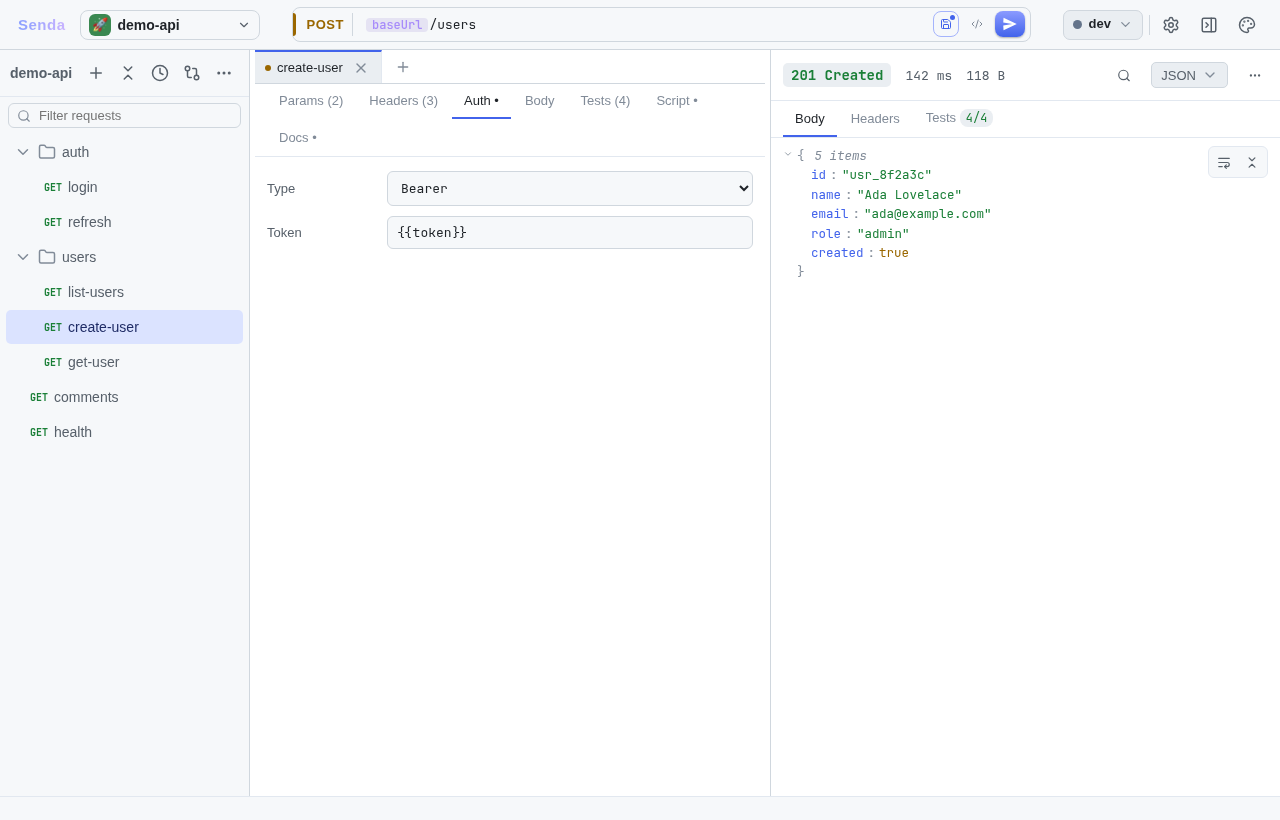Screen dimensions: 1280x820
Task: Open the generate code snippet icon
Action: (977, 24)
